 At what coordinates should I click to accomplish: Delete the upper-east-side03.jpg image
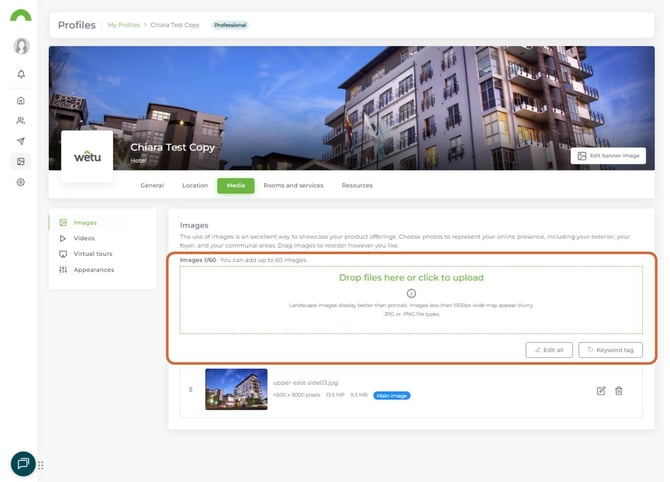[x=619, y=390]
